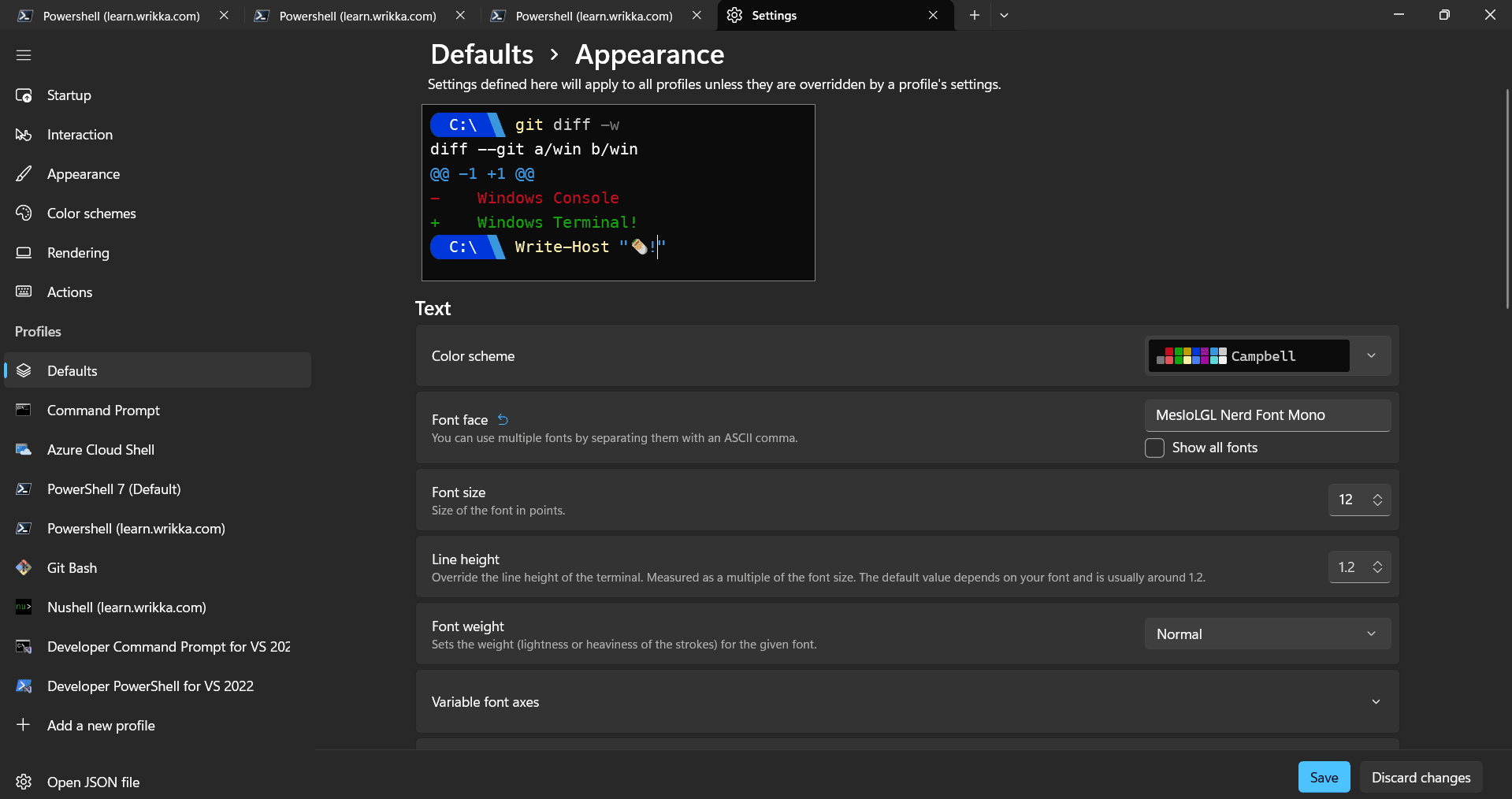Close the second Powershell tab
The height and width of the screenshot is (799, 1512).
coord(460,15)
